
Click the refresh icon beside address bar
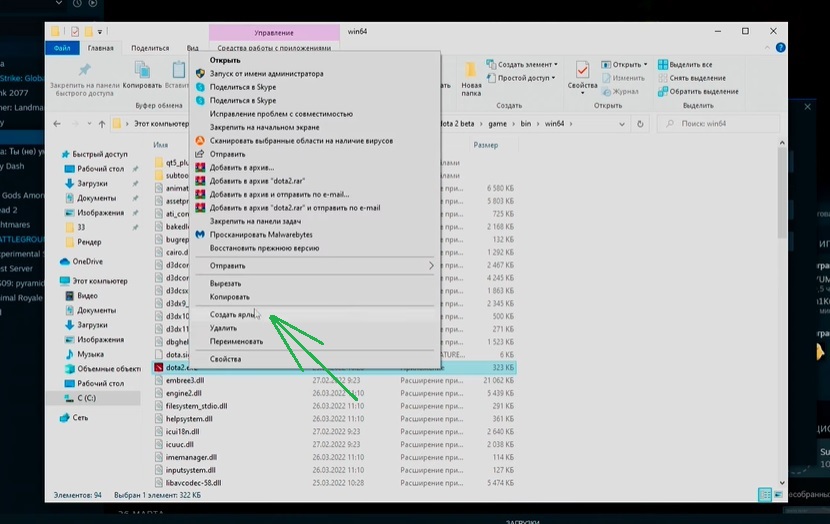coord(641,124)
